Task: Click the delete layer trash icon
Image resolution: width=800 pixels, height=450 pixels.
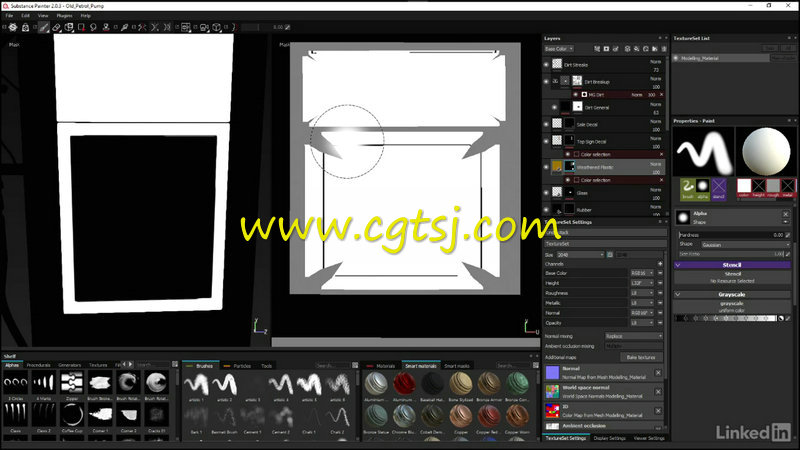Action: tap(664, 49)
